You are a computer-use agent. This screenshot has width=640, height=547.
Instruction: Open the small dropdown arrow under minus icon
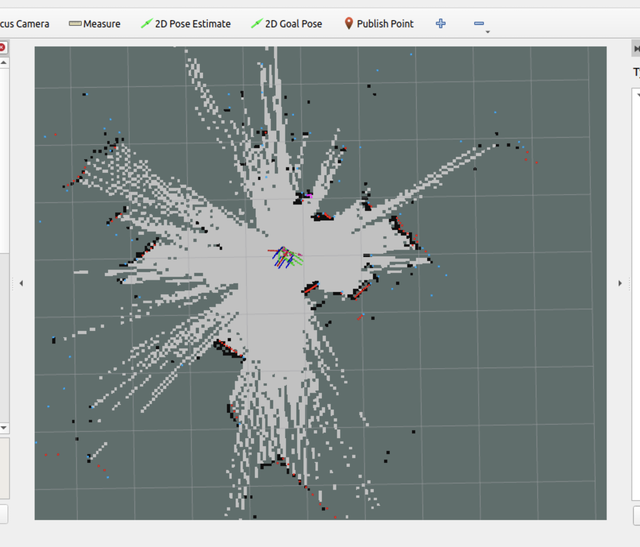pos(487,32)
